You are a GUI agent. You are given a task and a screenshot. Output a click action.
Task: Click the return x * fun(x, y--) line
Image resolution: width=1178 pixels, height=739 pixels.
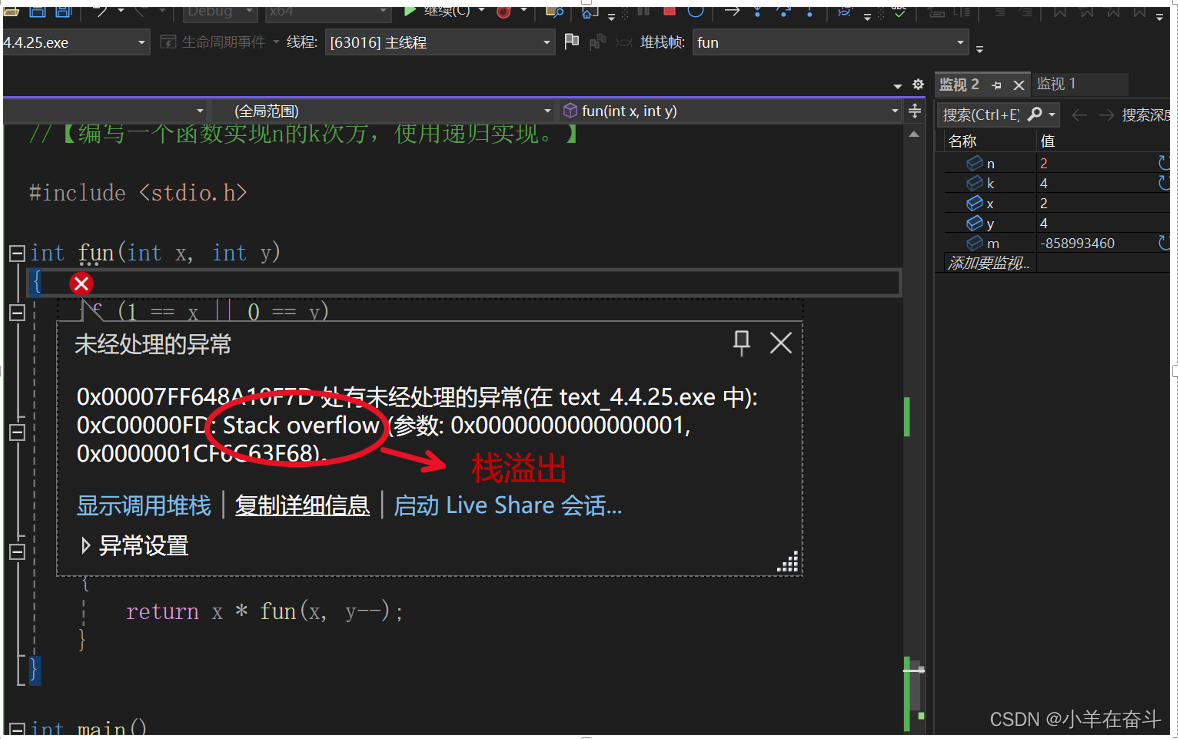[x=264, y=611]
